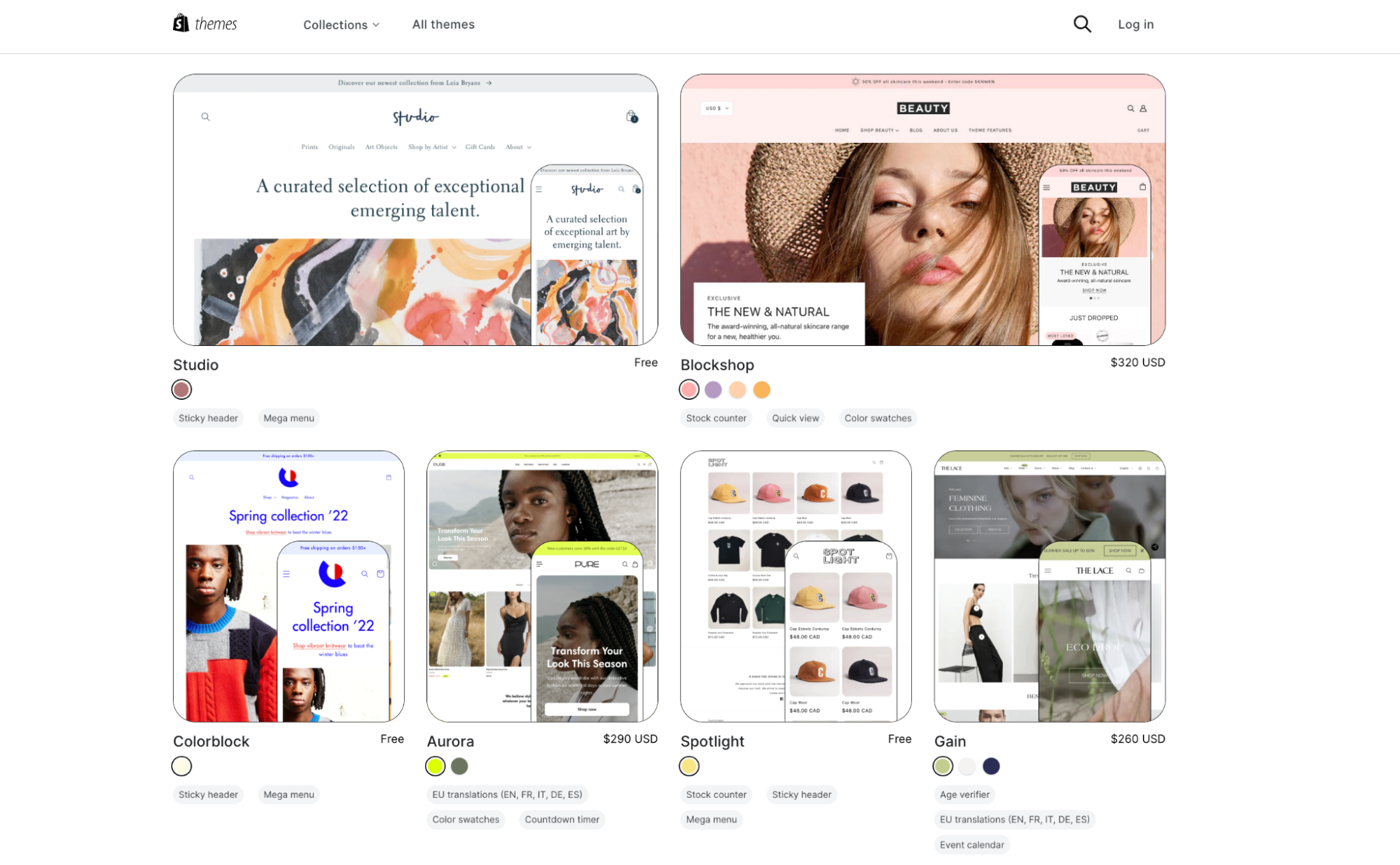Click Mega menu tag under Colorblock
Screen dimensions: 1400x865
coord(288,795)
